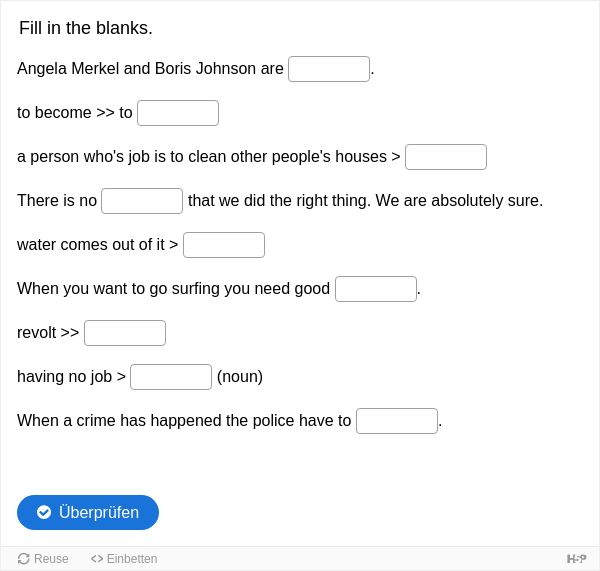Focus the blank after 'Boris Johnson are'
The image size is (600, 571).
tap(329, 69)
